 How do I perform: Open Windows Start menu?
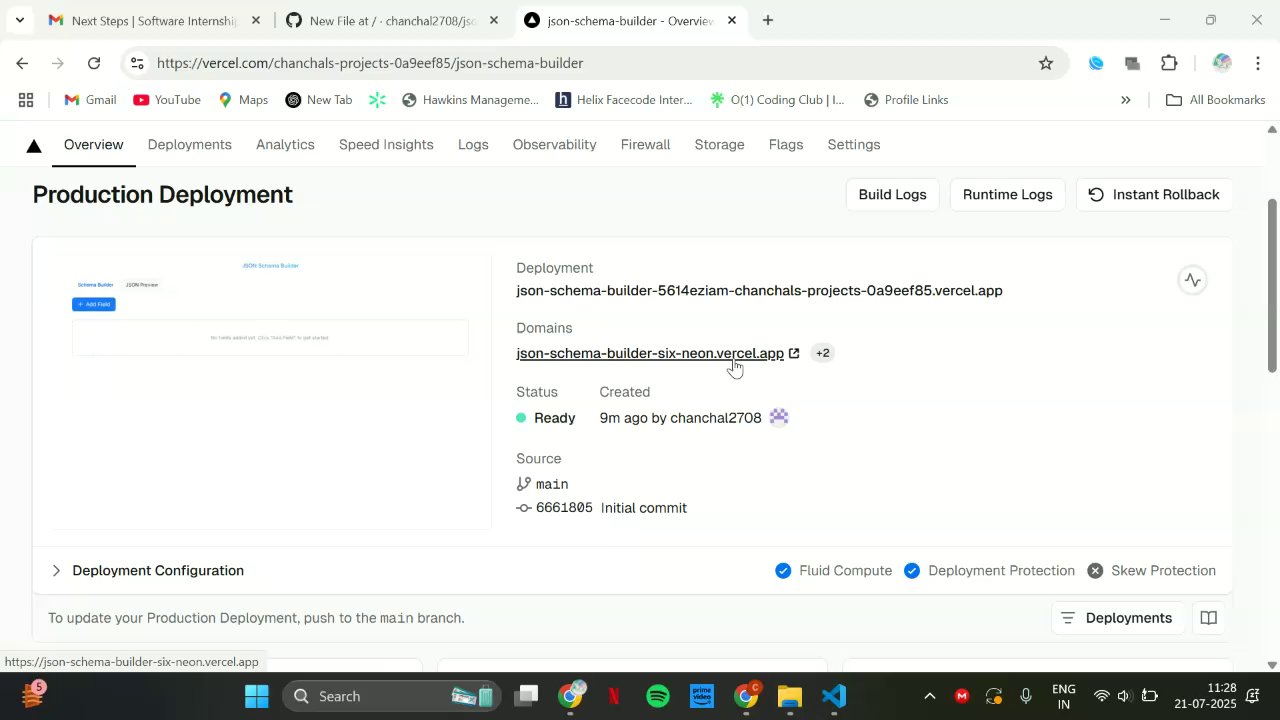(x=257, y=696)
